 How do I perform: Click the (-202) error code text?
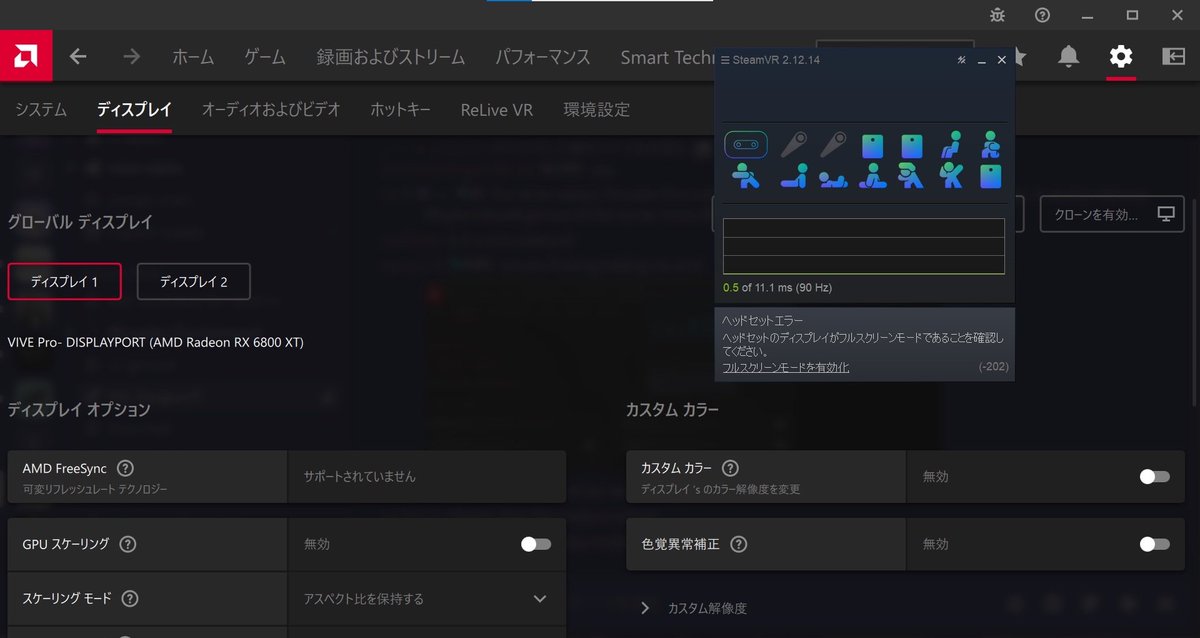[x=993, y=368]
